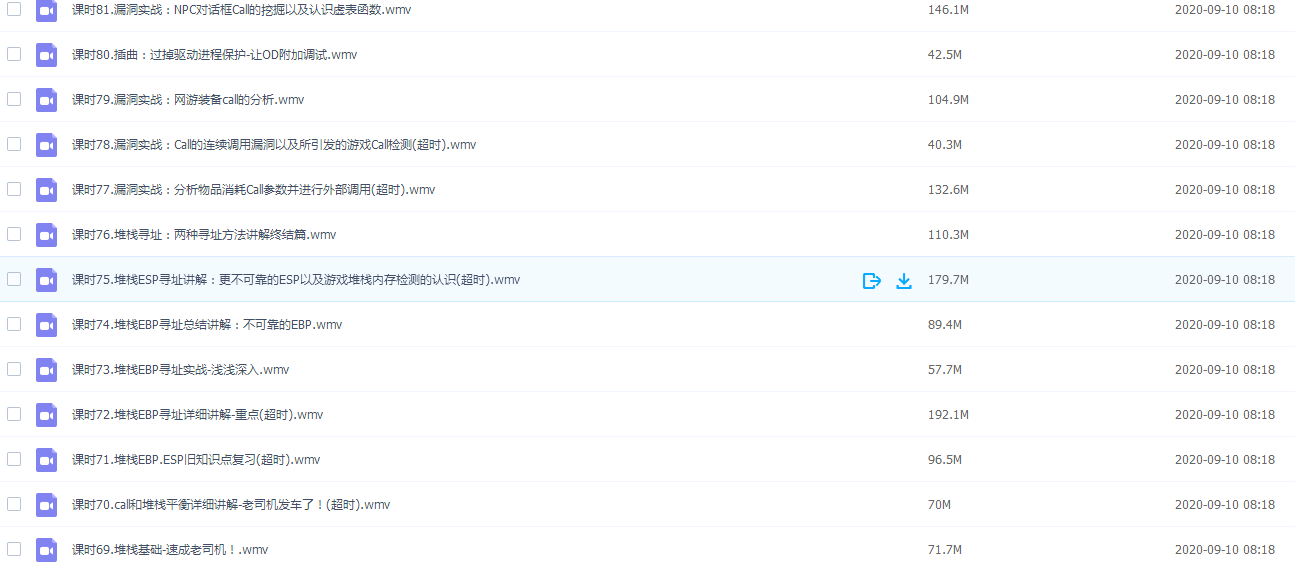Screen dimensions: 1295x568
Task: Select checkbox beside 课时79 网游装备call
Action: pos(14,99)
